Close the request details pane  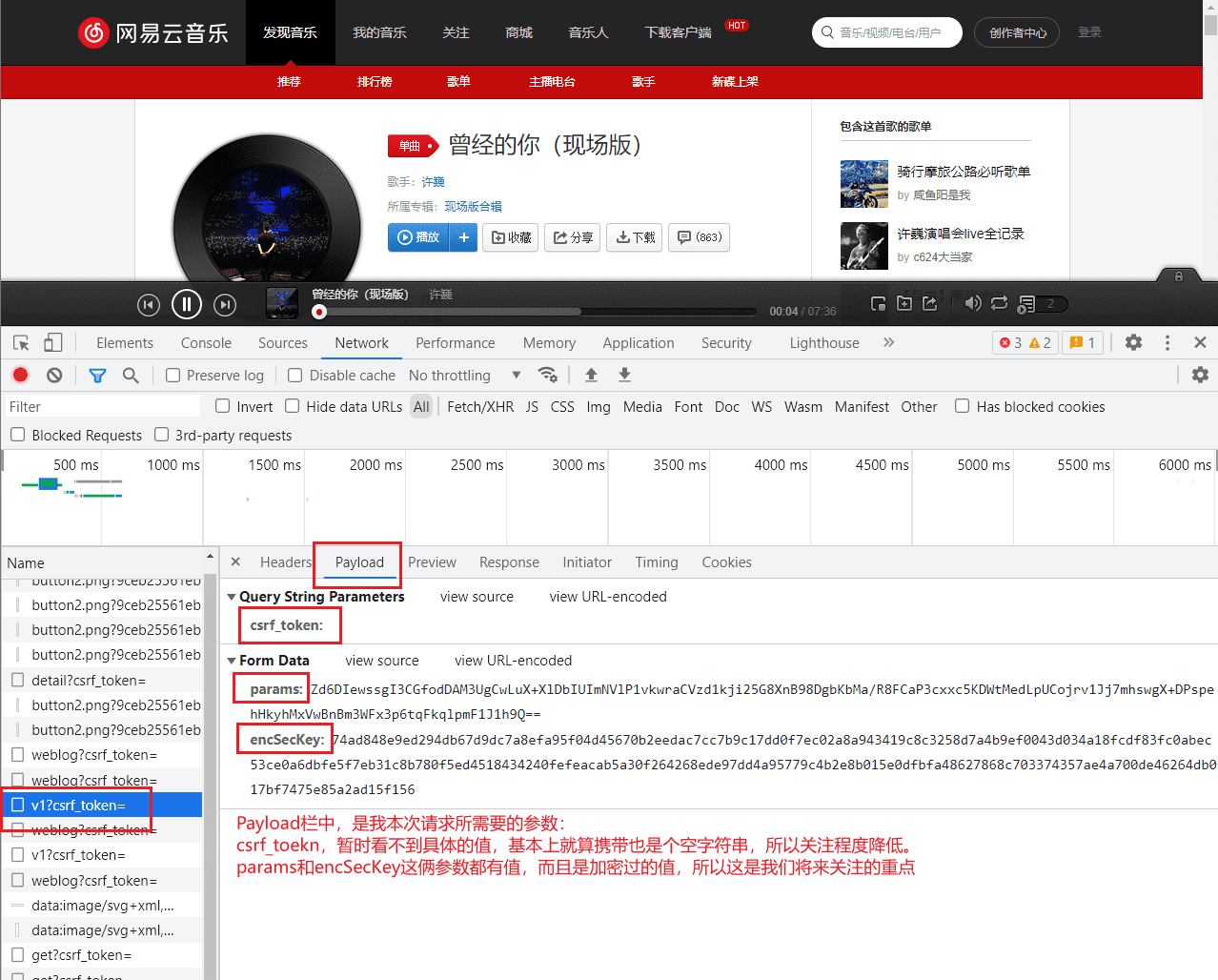pos(235,561)
